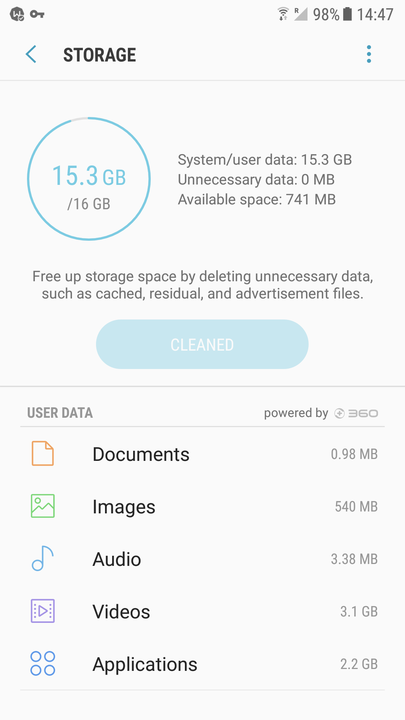Tap the battery icon in status bar
This screenshot has width=405, height=720.
[x=348, y=14]
